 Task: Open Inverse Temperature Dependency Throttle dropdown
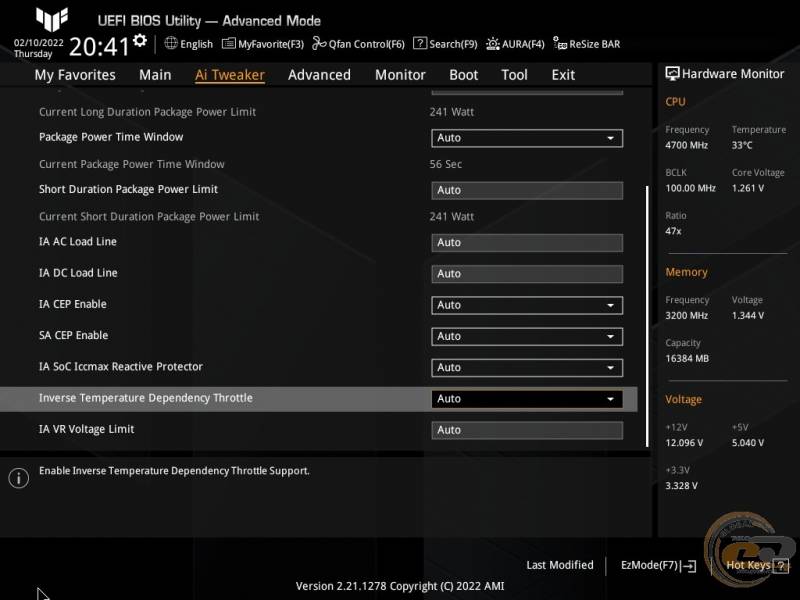pyautogui.click(x=527, y=399)
